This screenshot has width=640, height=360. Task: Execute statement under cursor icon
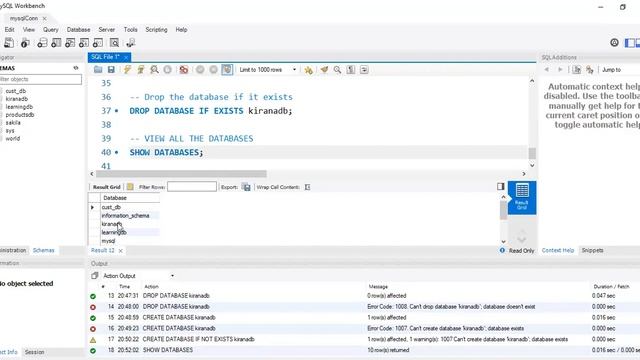tap(141, 70)
